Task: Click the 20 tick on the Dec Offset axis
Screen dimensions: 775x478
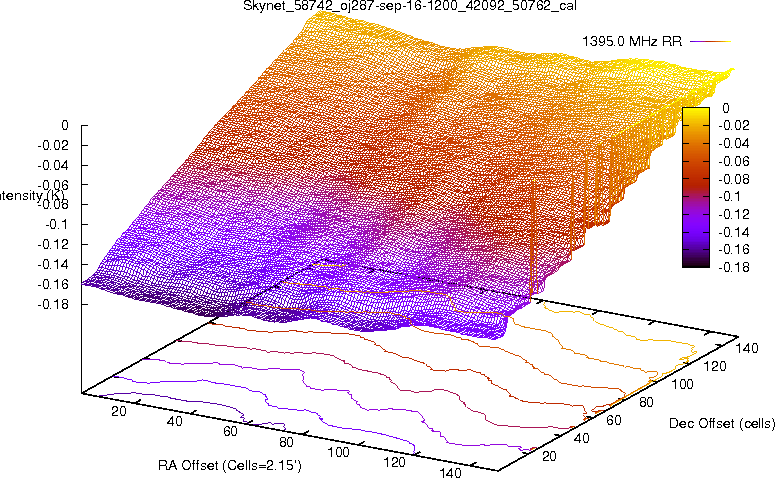Action: 549,456
